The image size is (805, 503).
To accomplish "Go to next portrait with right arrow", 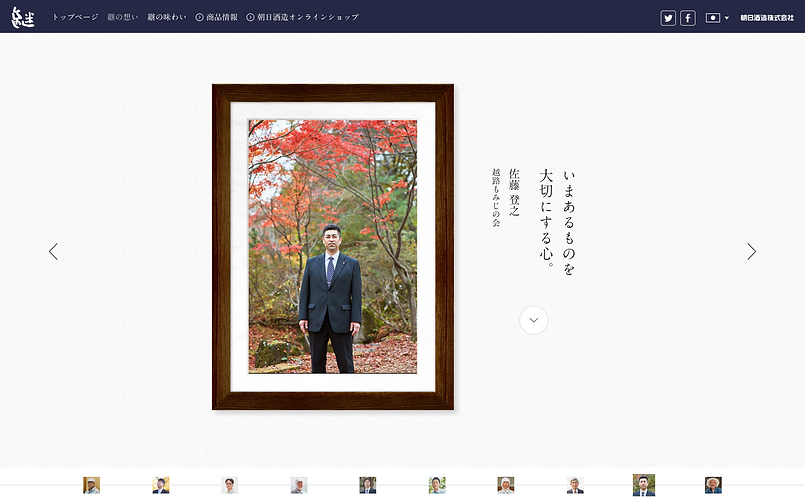I will click(x=752, y=252).
